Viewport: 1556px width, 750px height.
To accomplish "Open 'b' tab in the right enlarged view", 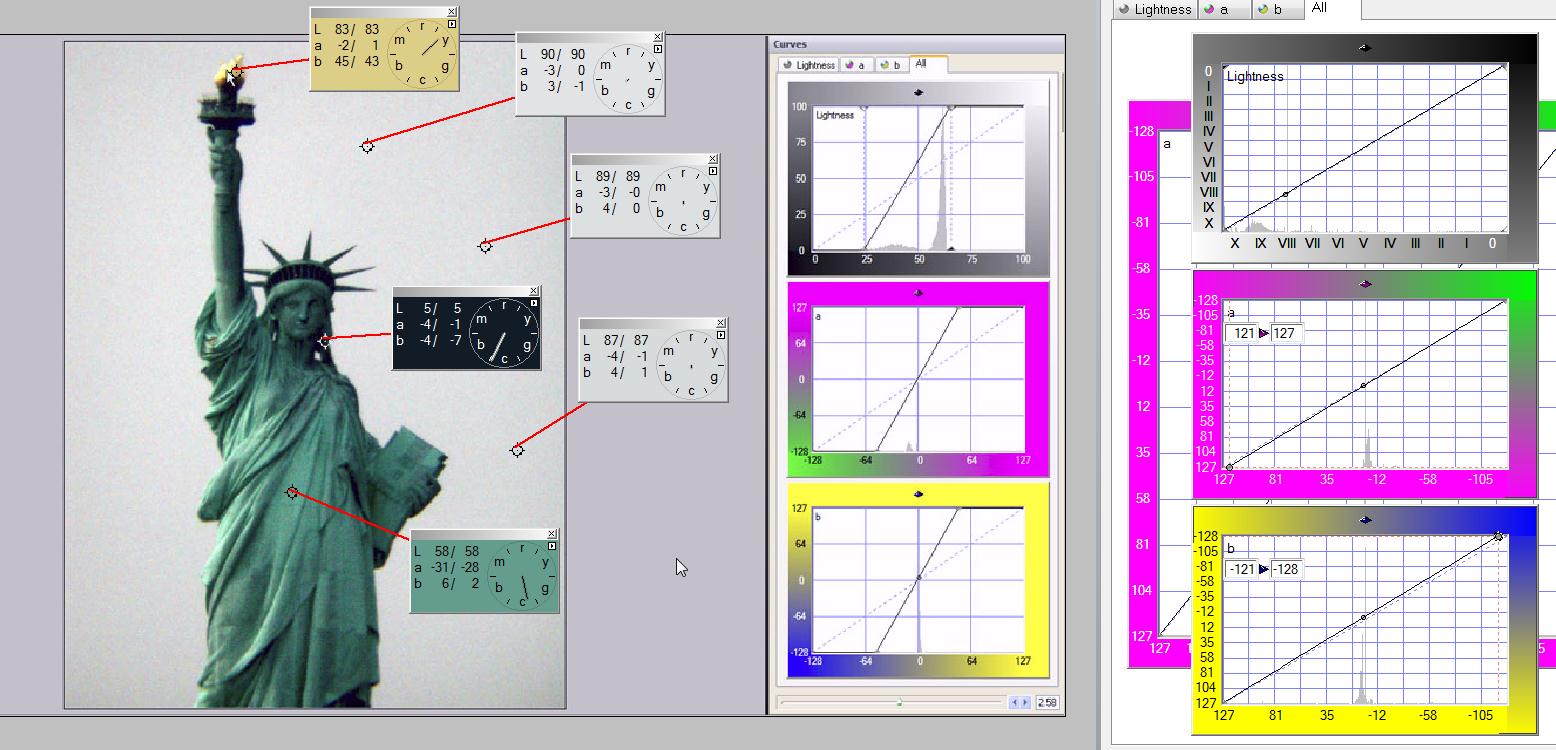I will click(1278, 9).
